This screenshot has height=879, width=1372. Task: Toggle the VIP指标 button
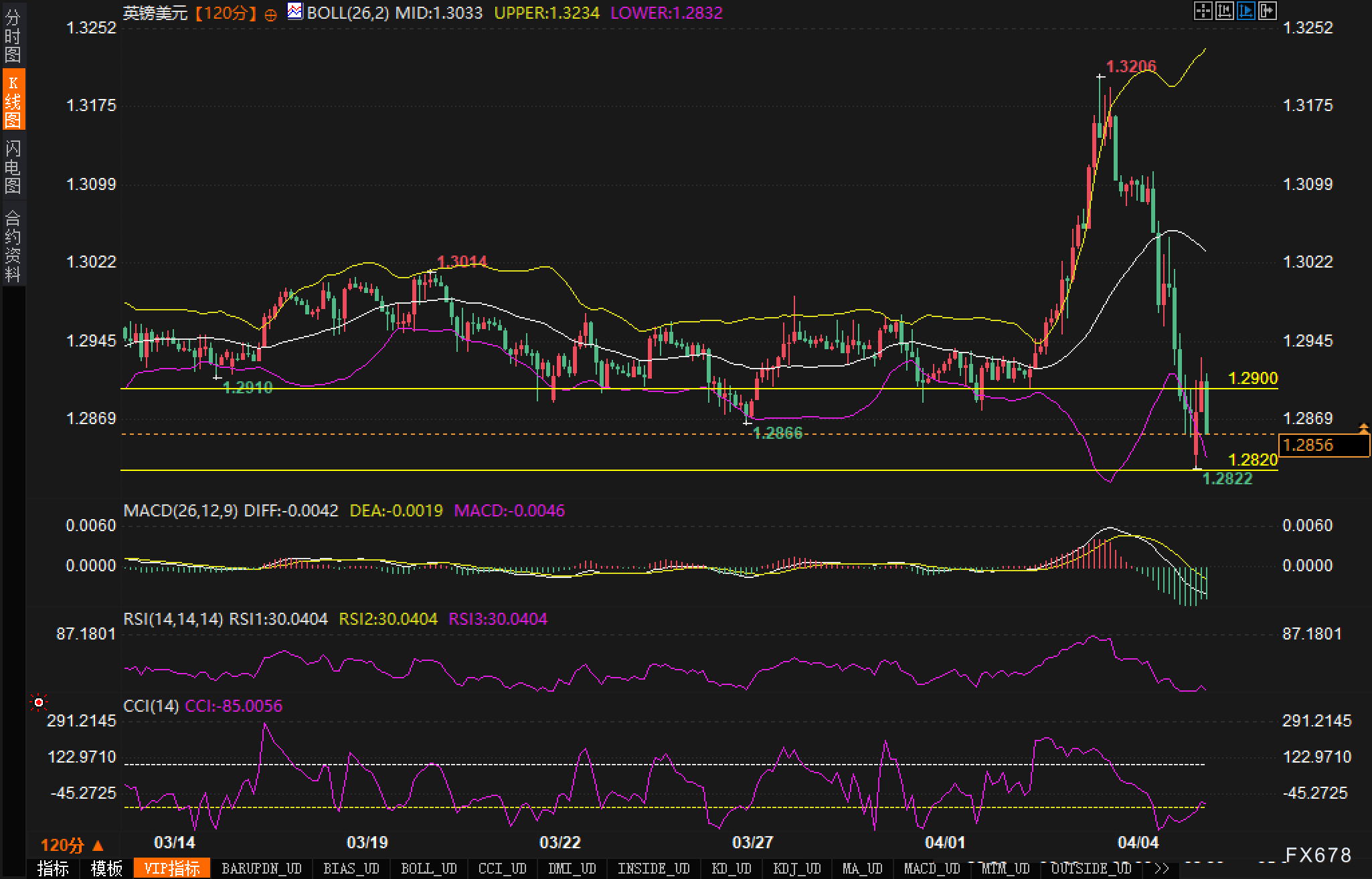tap(172, 868)
